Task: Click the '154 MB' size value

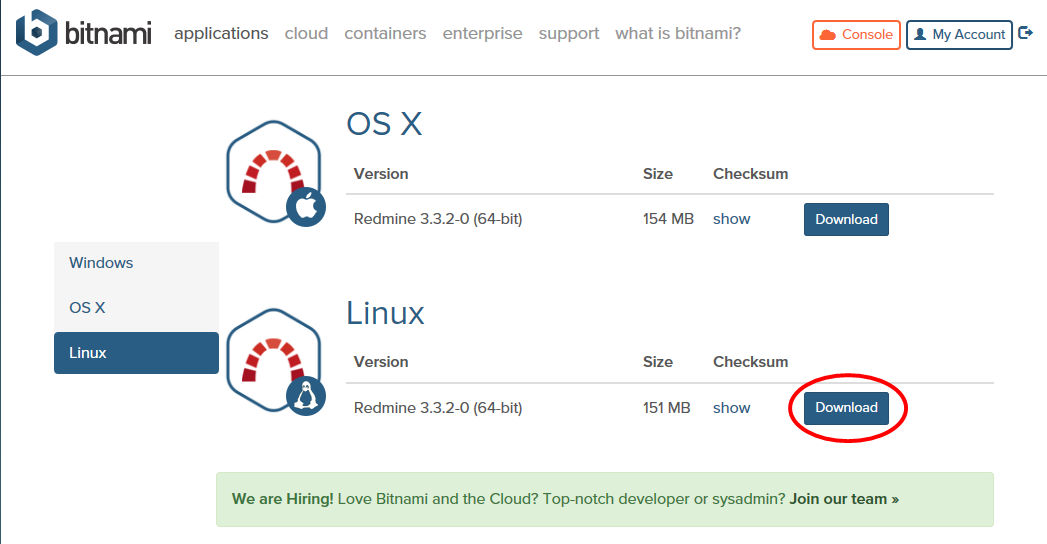Action: pyautogui.click(x=668, y=219)
